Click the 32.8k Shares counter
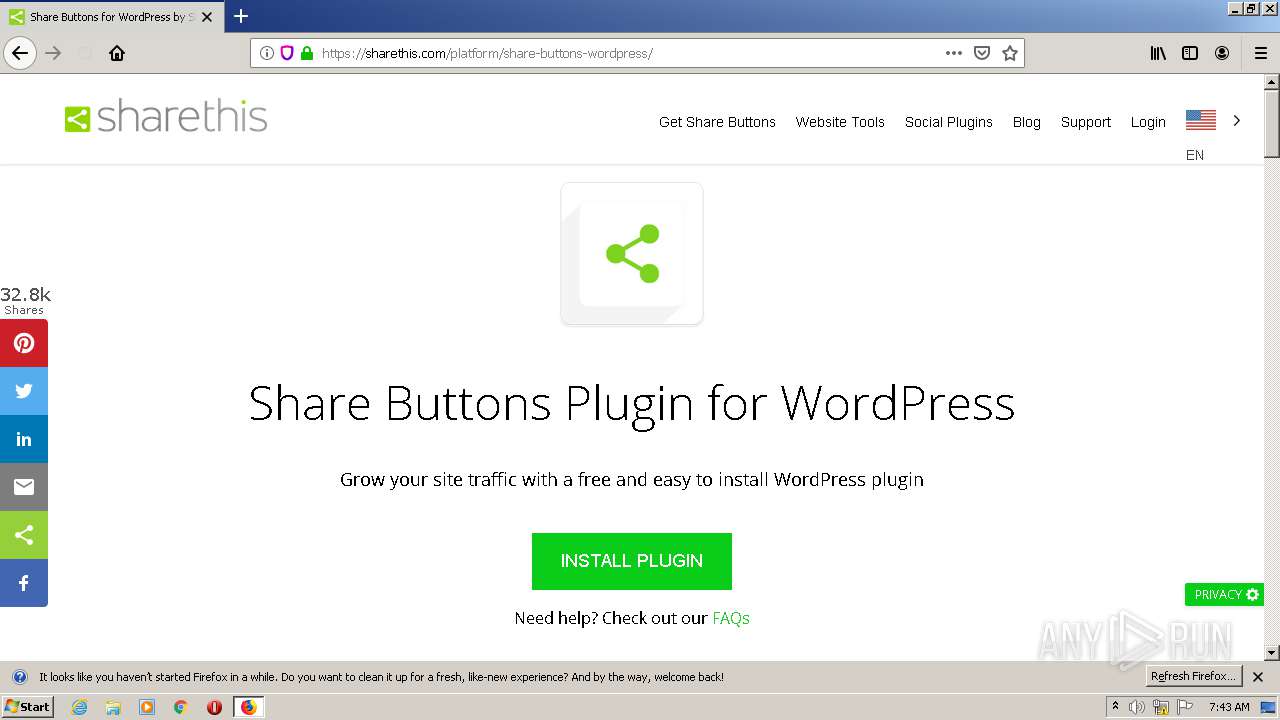Screen dimensions: 1280x720 pos(25,300)
